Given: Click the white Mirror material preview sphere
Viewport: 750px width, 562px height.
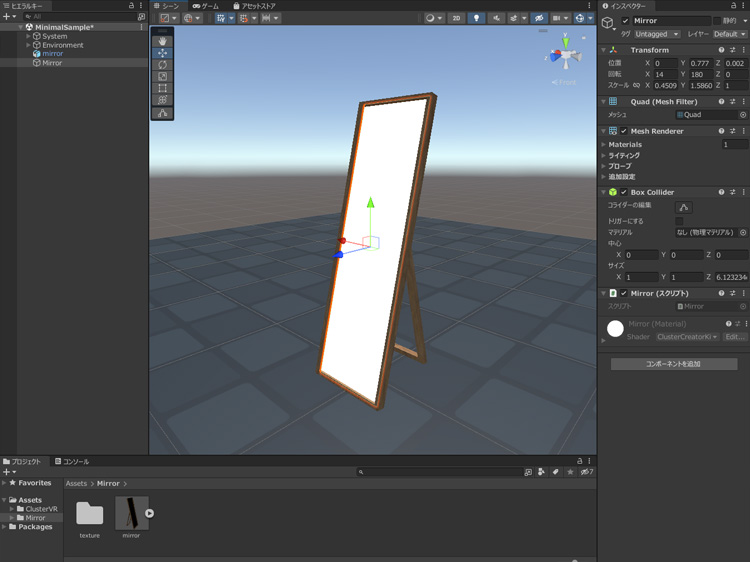Looking at the screenshot, I should 615,329.
